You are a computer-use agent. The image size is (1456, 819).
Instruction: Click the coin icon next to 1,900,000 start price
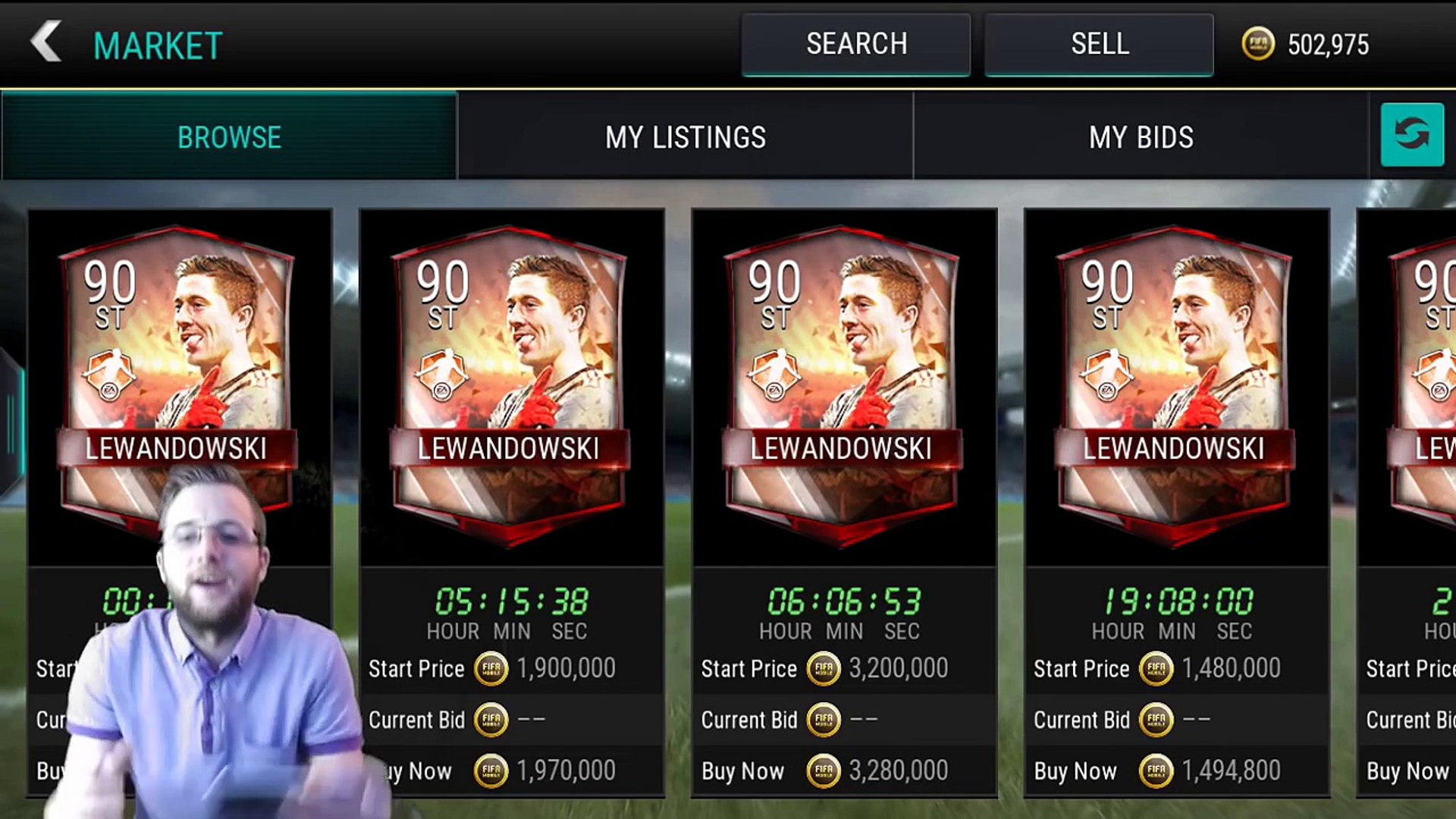491,669
